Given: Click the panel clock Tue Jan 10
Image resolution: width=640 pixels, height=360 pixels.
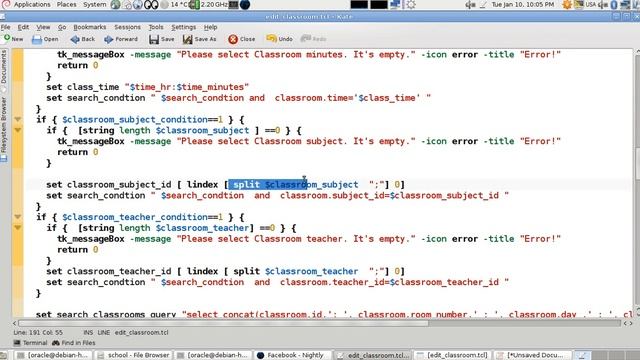Looking at the screenshot, I should point(523,4).
